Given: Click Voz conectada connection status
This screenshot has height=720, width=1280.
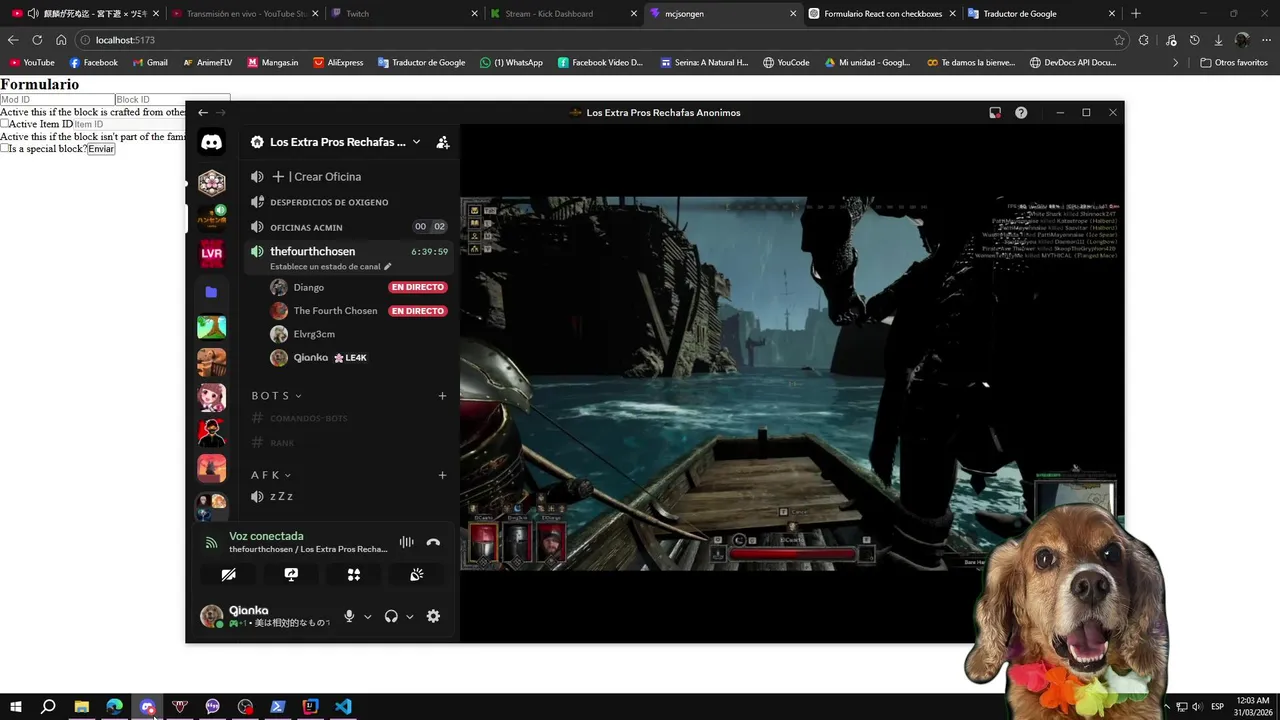Looking at the screenshot, I should coord(266,536).
